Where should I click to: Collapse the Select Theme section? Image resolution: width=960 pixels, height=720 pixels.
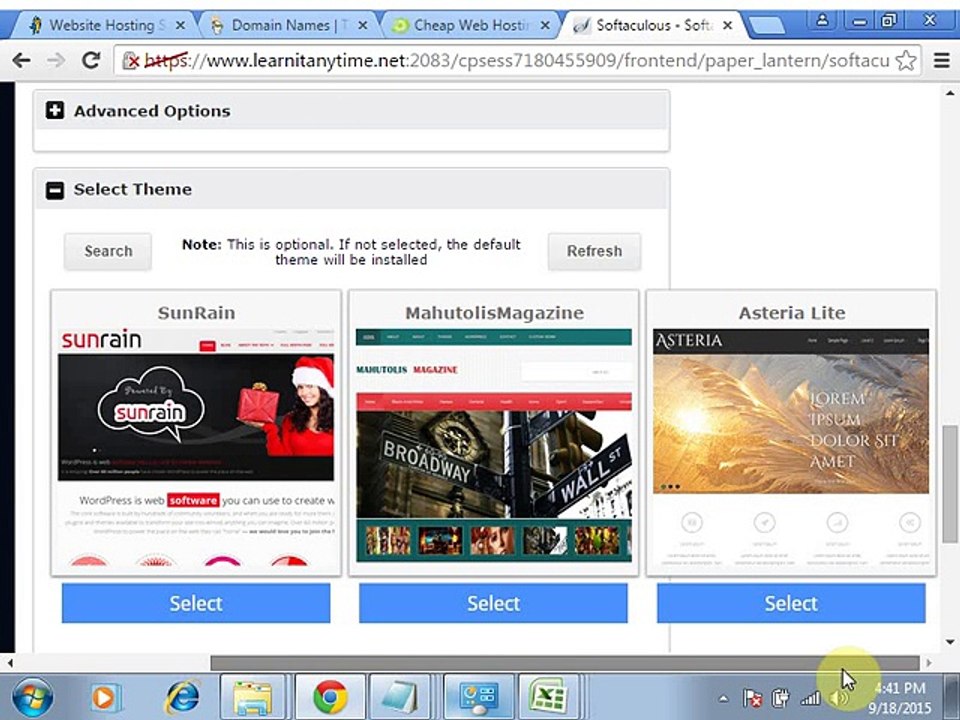click(54, 190)
